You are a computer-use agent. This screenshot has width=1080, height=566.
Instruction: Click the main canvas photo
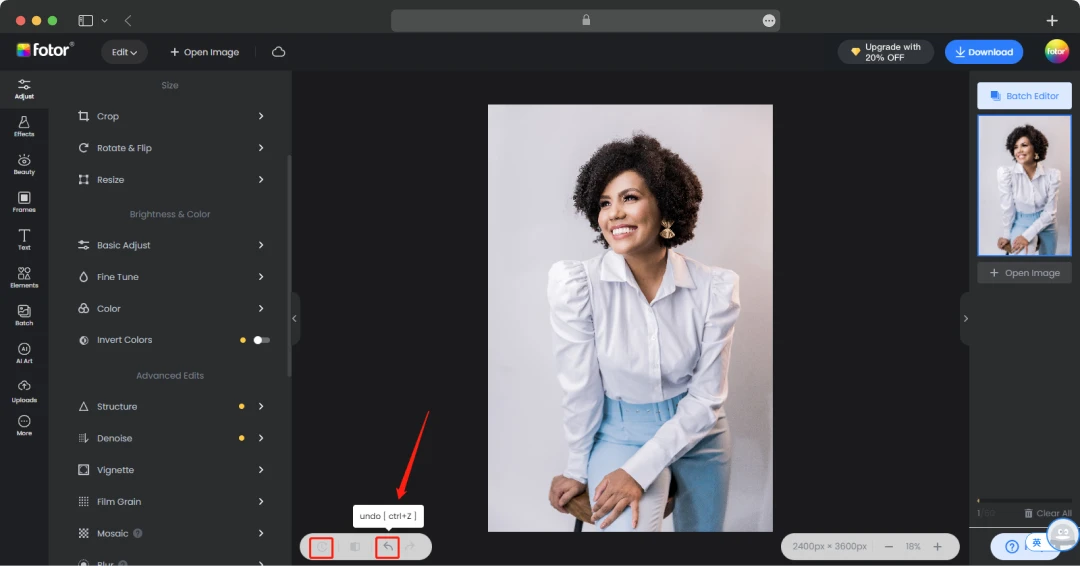[x=630, y=318]
